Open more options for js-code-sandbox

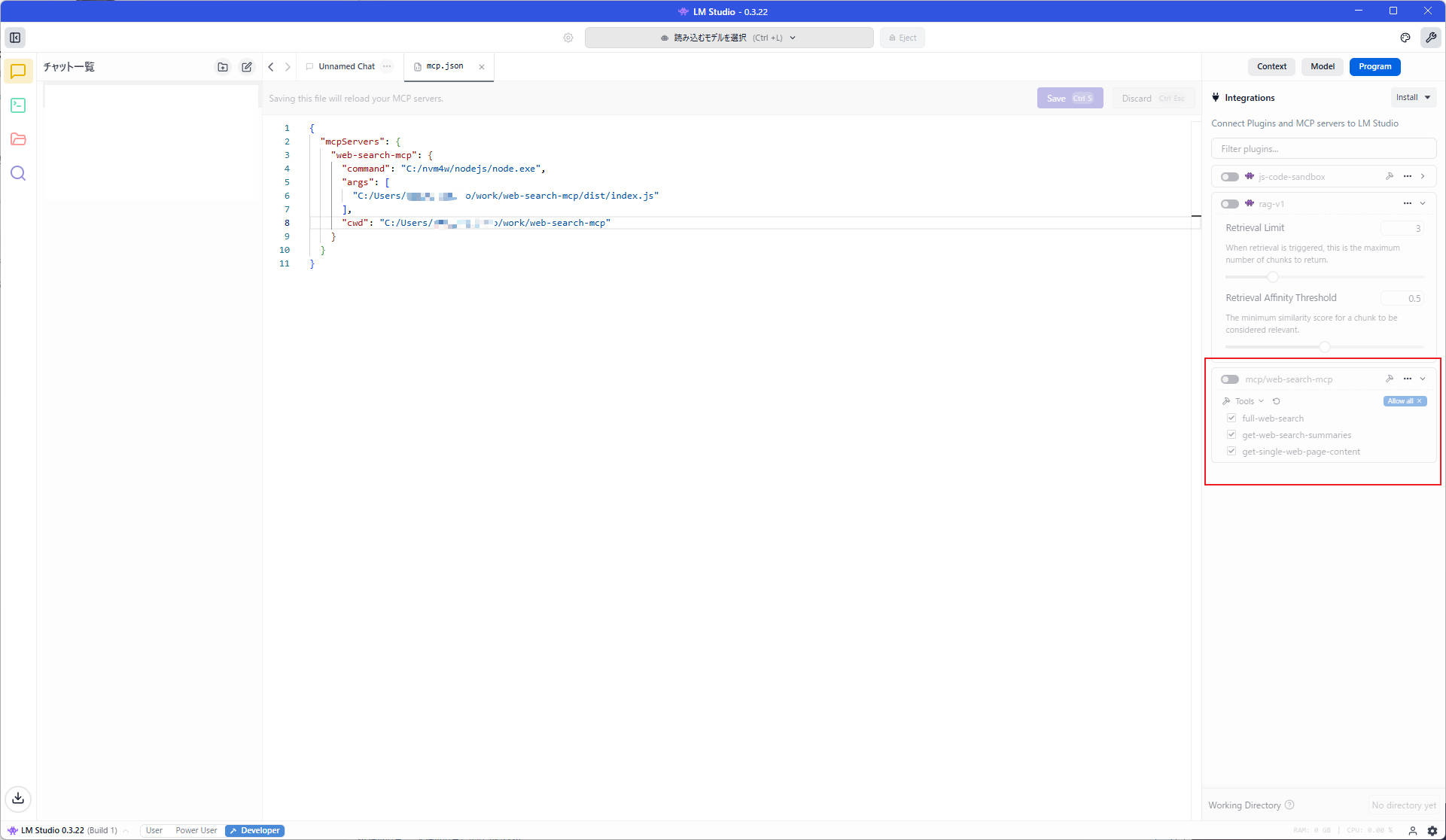(1408, 176)
